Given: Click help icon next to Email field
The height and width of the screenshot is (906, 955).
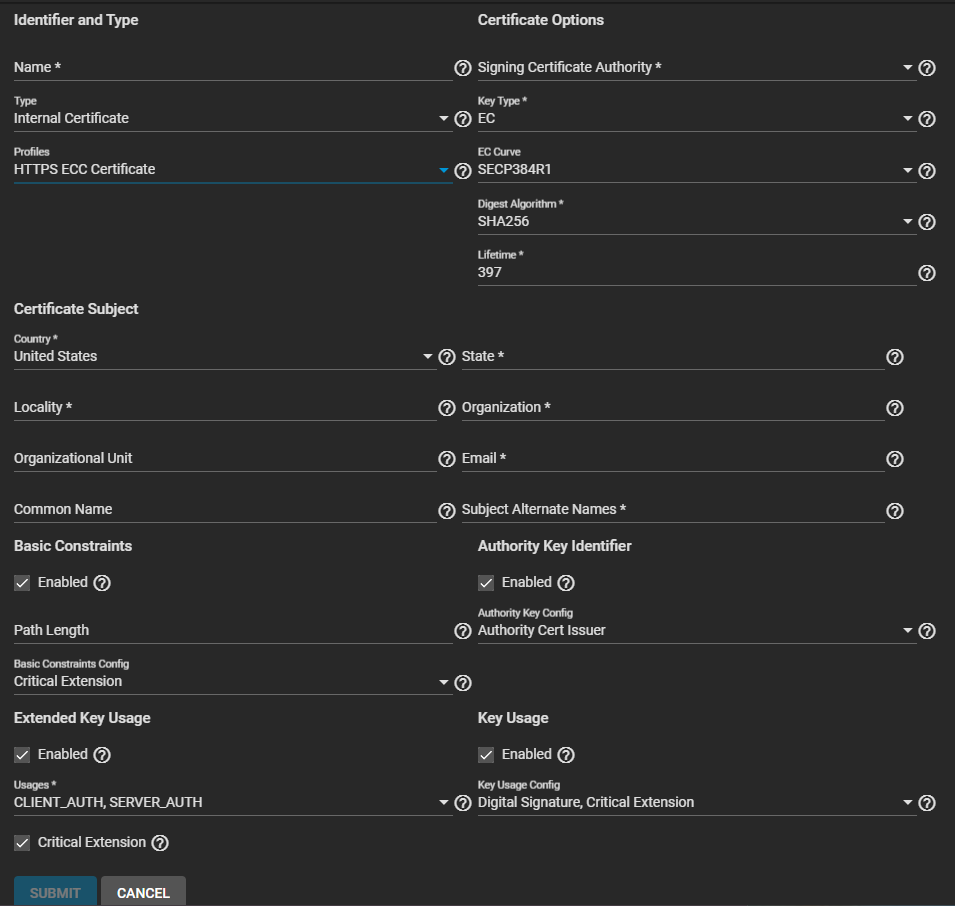Looking at the screenshot, I should (x=895, y=459).
